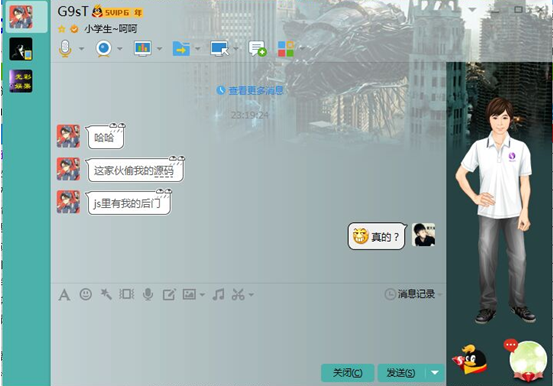The image size is (553, 386).
Task: Open the colorful apps grid icon
Action: click(286, 48)
